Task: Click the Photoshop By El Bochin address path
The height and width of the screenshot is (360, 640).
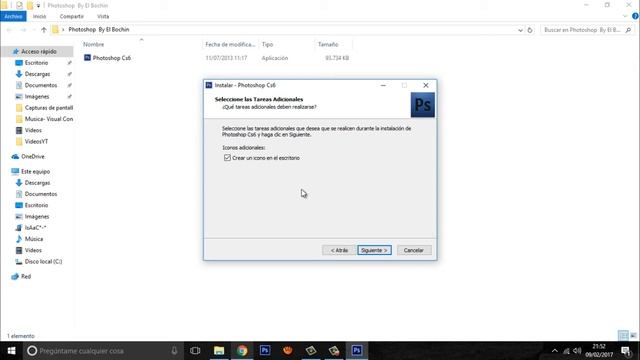Action: click(x=99, y=29)
